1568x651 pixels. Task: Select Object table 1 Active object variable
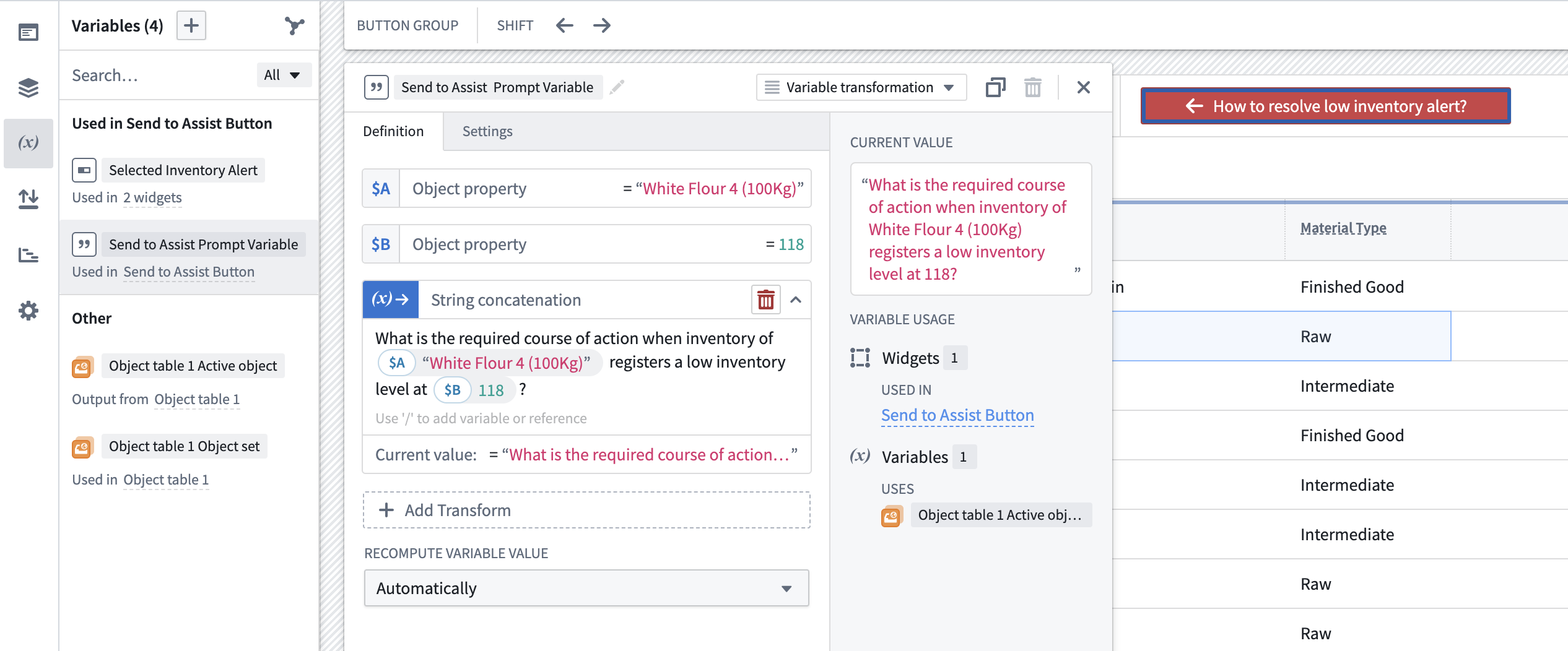coord(193,366)
